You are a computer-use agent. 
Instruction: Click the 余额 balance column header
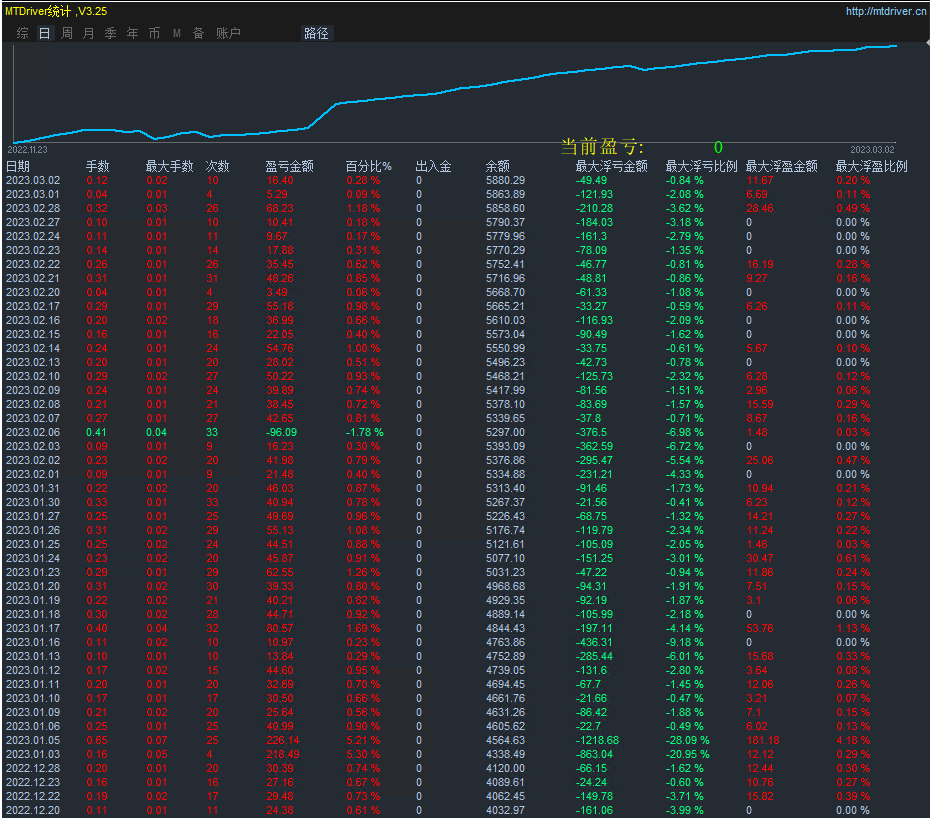pyautogui.click(x=497, y=166)
